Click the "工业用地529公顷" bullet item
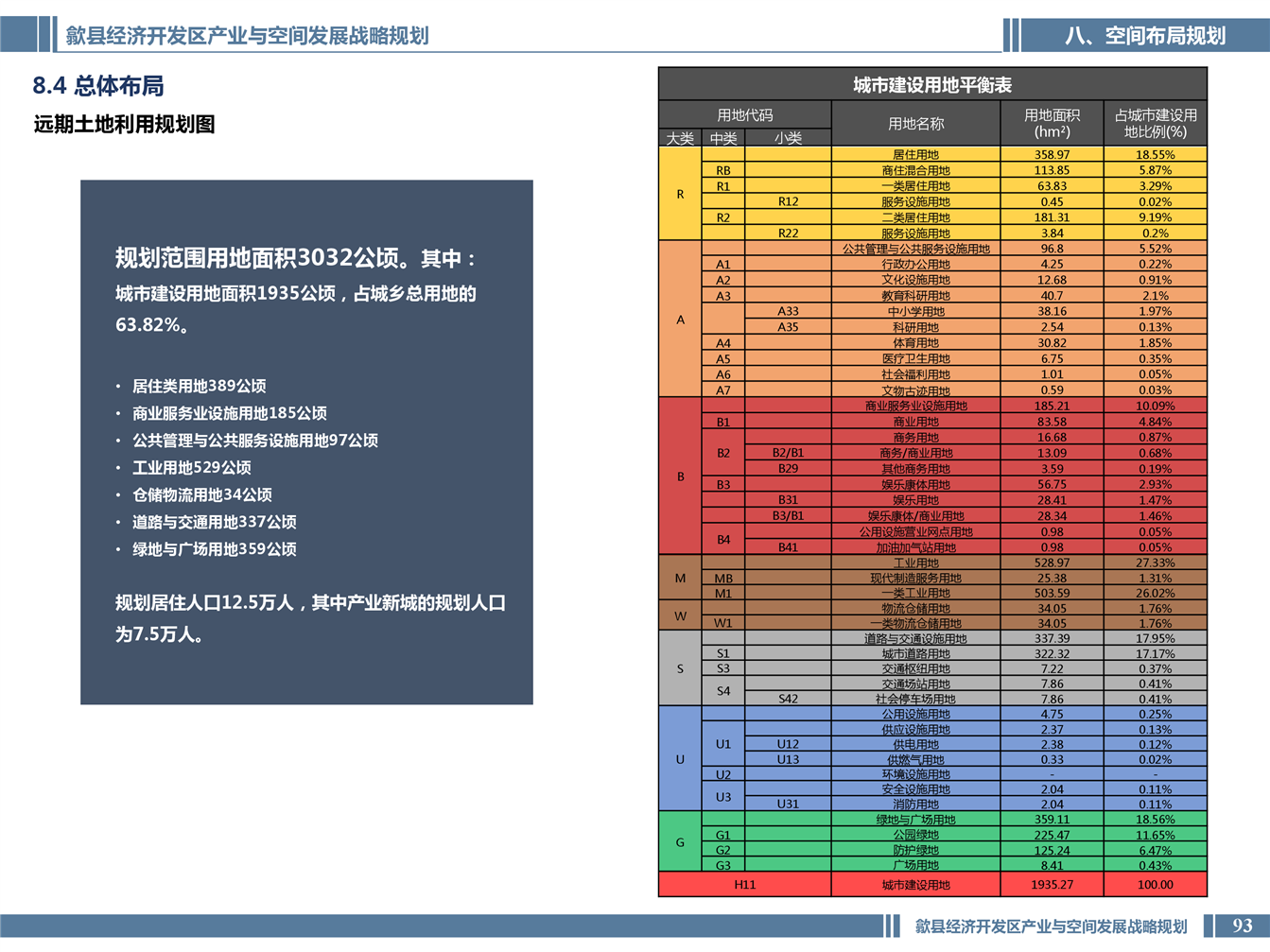The height and width of the screenshot is (952, 1270). [191, 468]
